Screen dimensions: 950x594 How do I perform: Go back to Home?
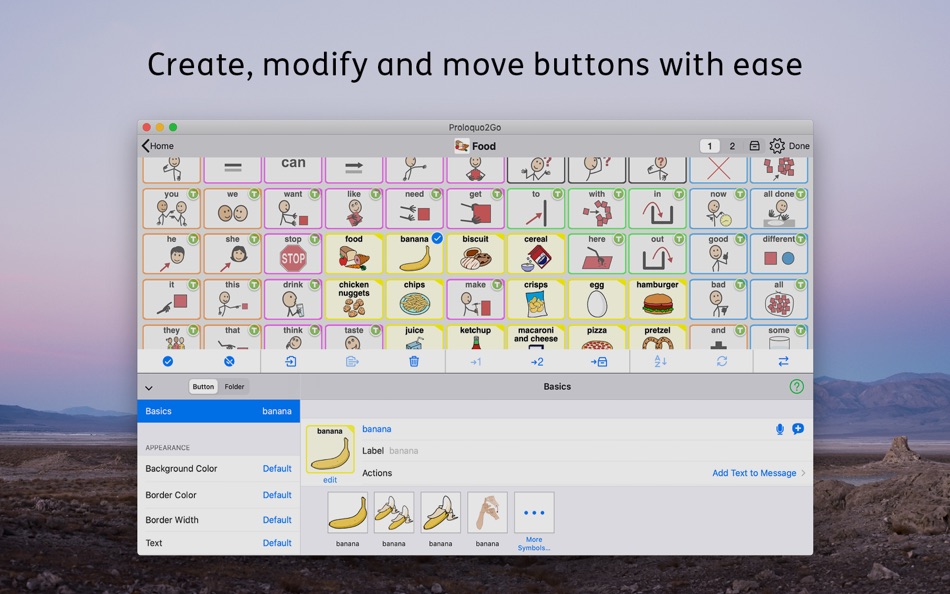point(158,145)
